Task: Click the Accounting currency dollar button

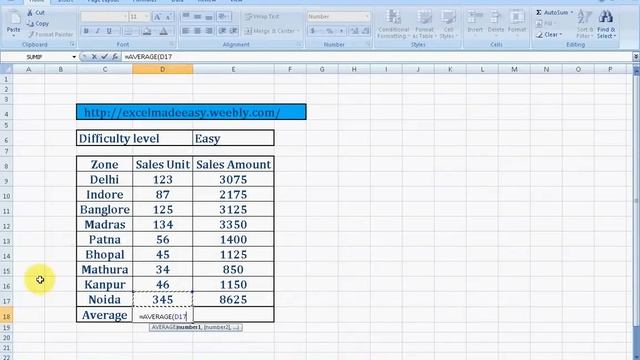Action: (313, 31)
